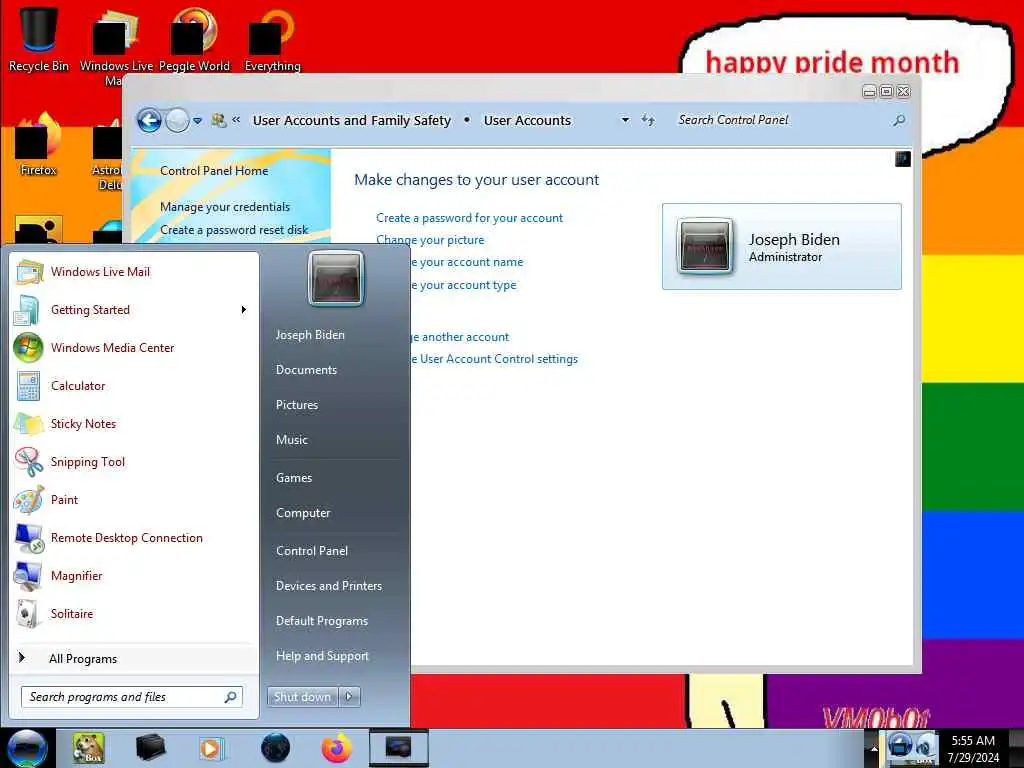
Task: Click the Shut down button
Action: pyautogui.click(x=302, y=697)
